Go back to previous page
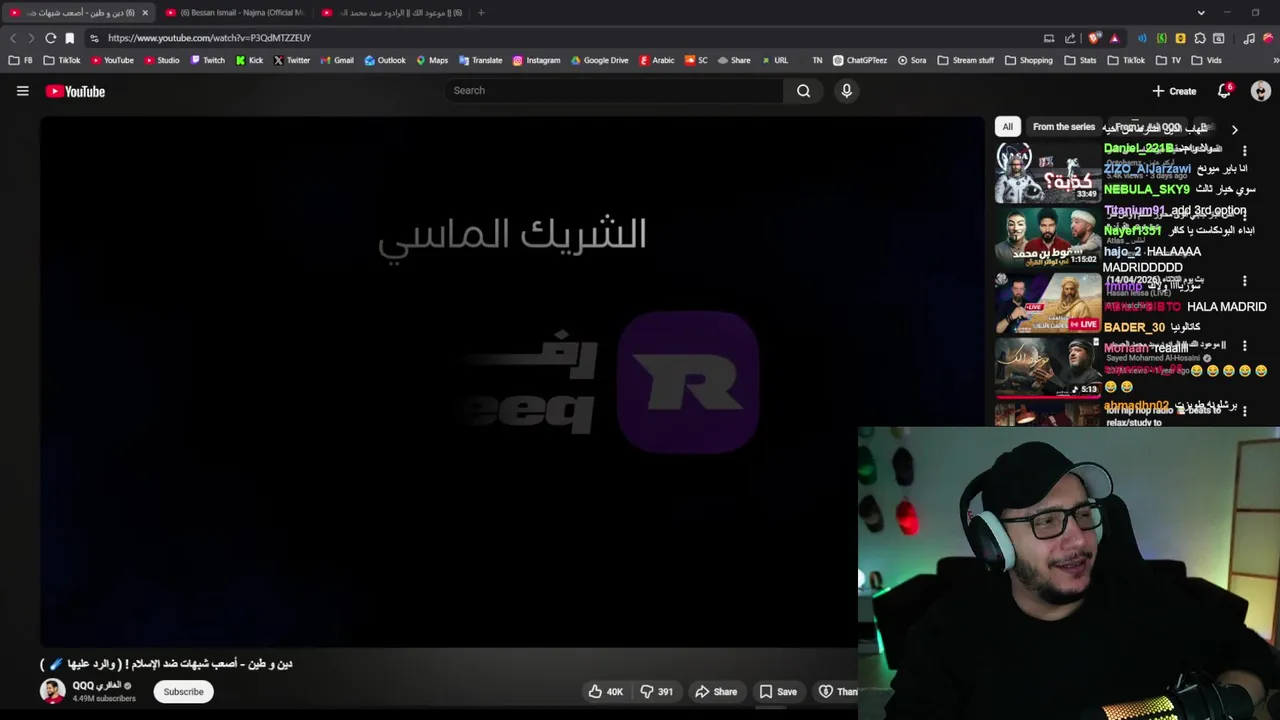The width and height of the screenshot is (1280, 720). [13, 38]
